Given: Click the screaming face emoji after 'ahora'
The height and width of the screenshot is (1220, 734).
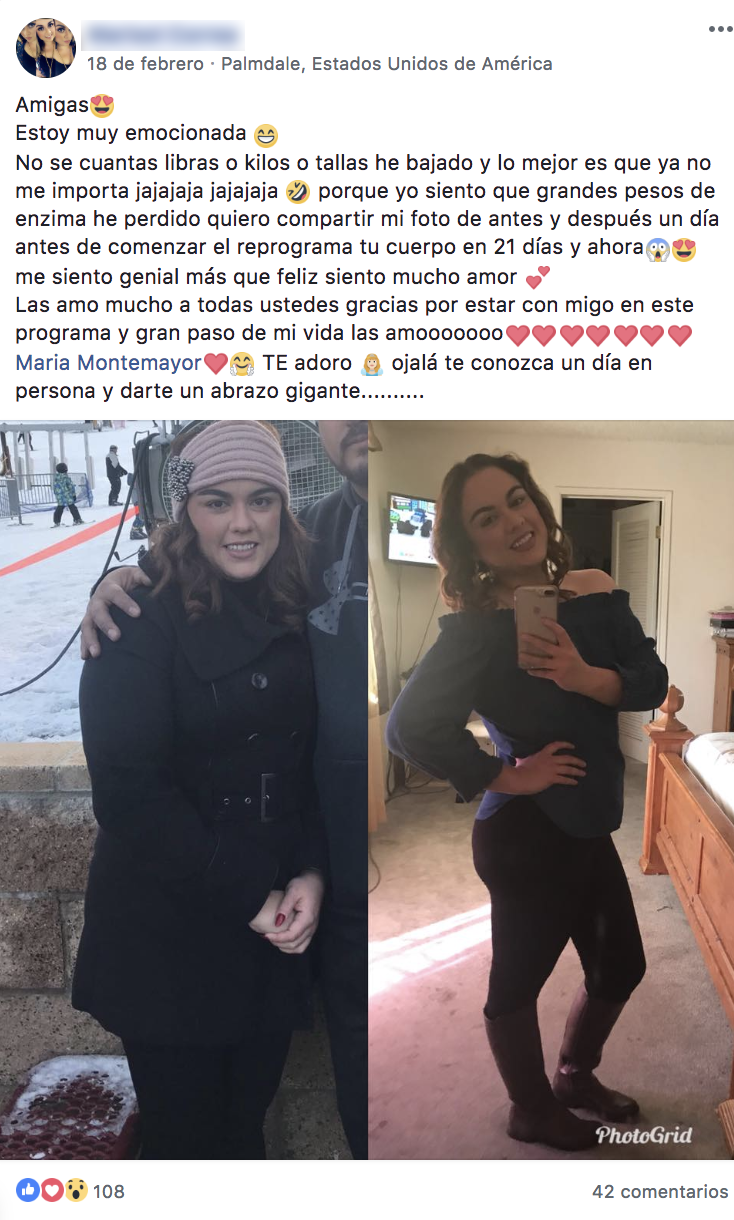Looking at the screenshot, I should pyautogui.click(x=657, y=249).
